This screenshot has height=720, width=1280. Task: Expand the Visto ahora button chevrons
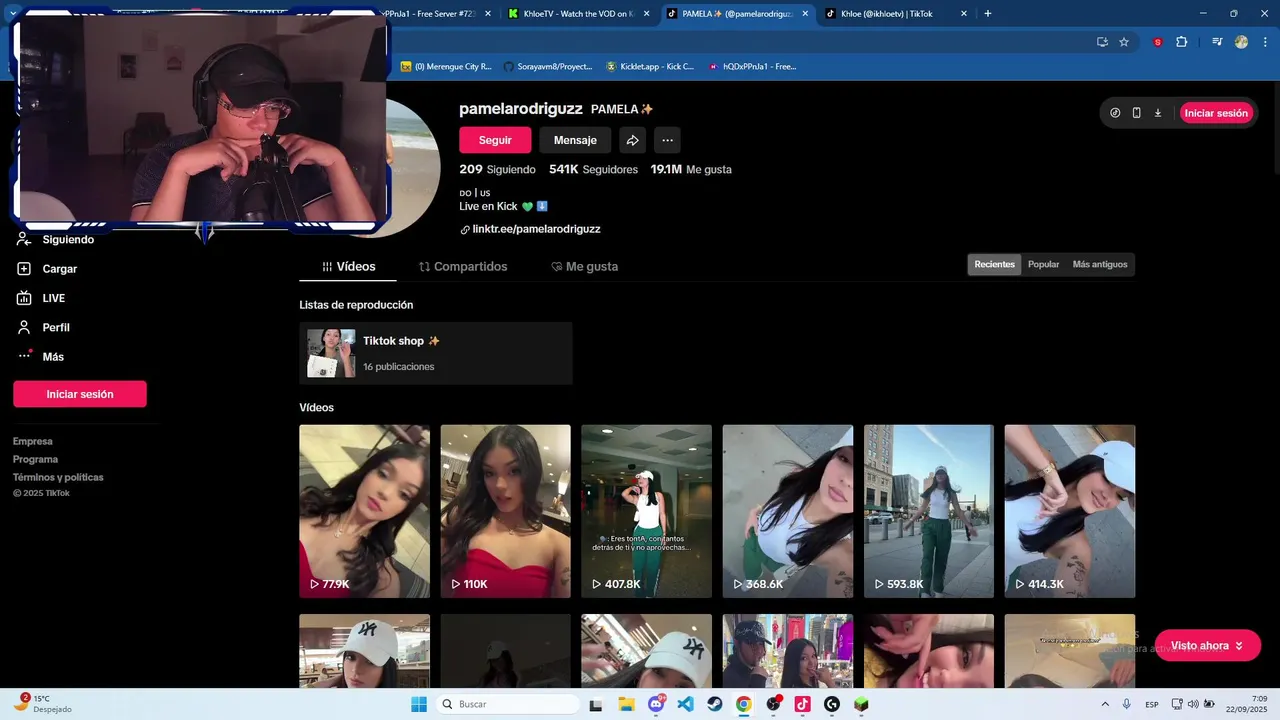click(1239, 646)
